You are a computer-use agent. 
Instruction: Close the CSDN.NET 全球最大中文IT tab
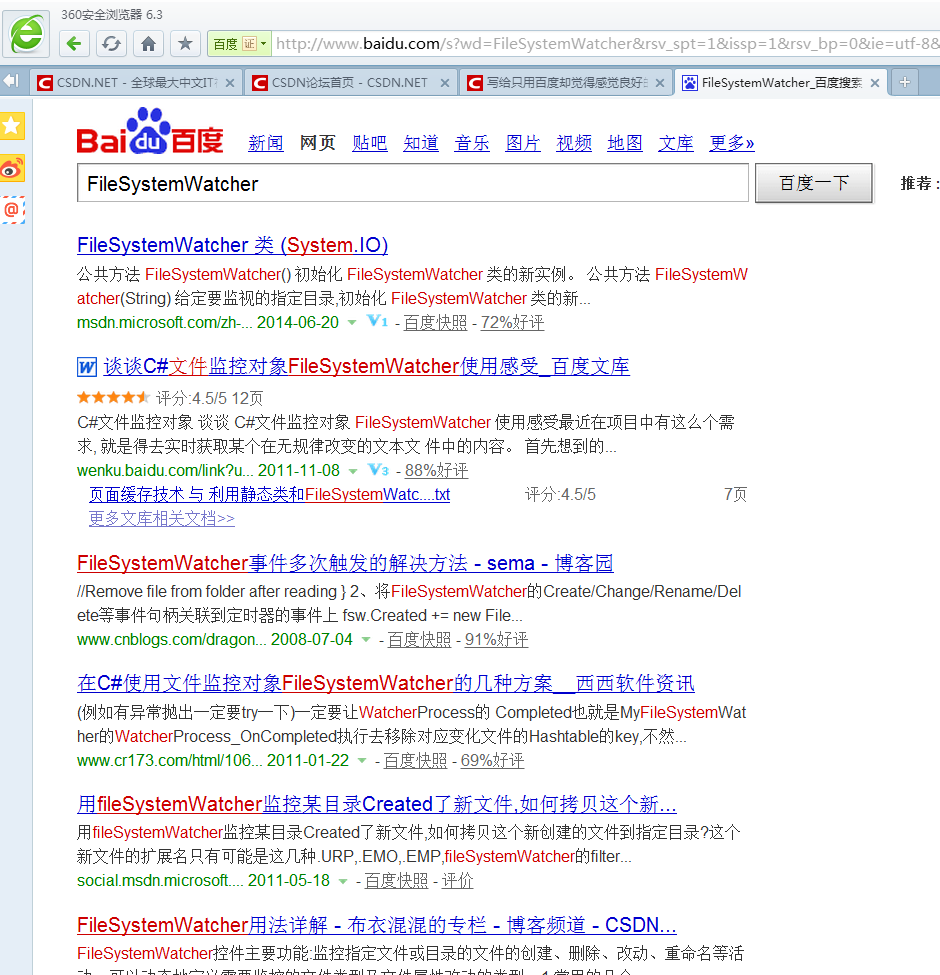(x=230, y=83)
